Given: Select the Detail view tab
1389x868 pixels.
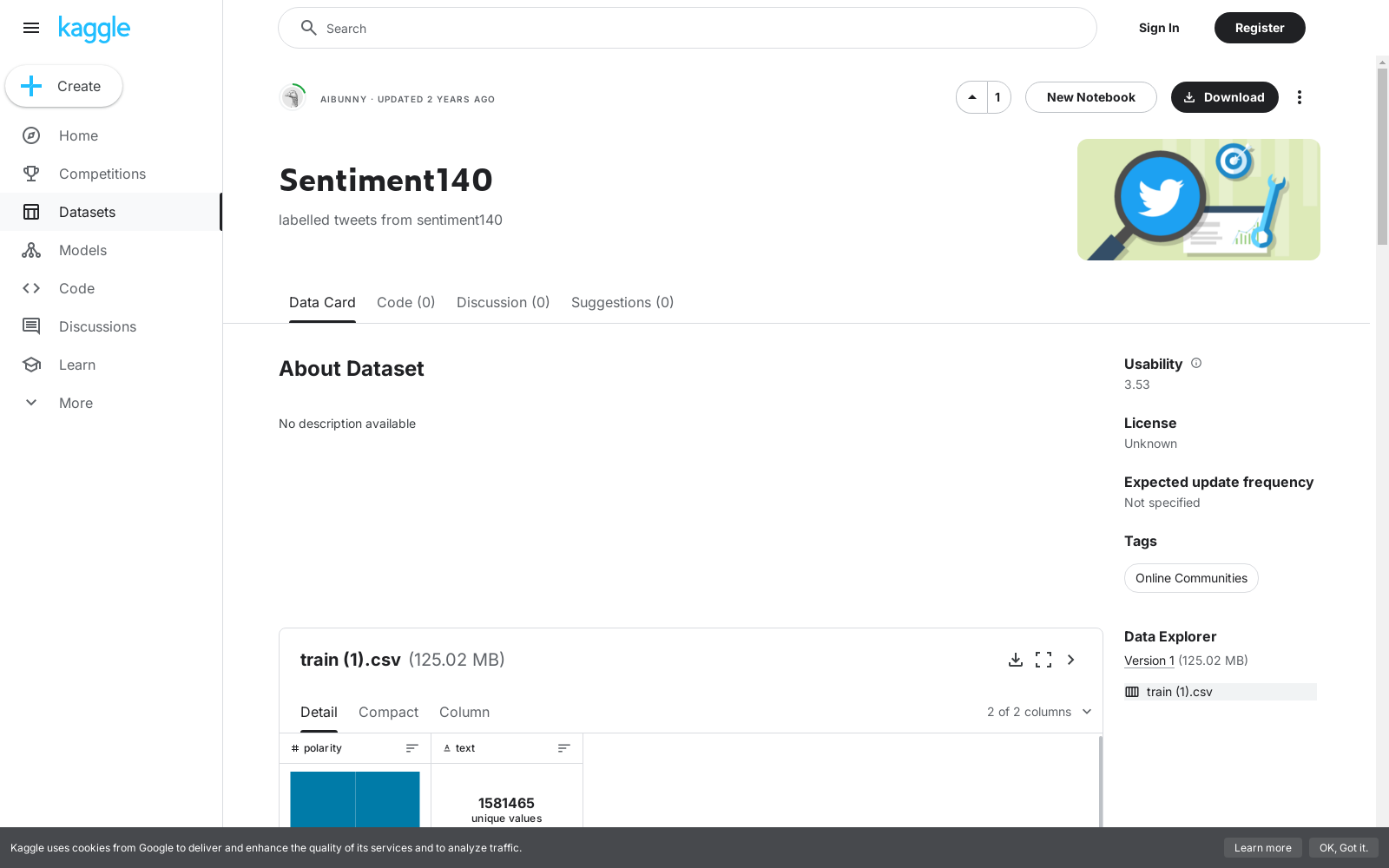Looking at the screenshot, I should pyautogui.click(x=319, y=712).
